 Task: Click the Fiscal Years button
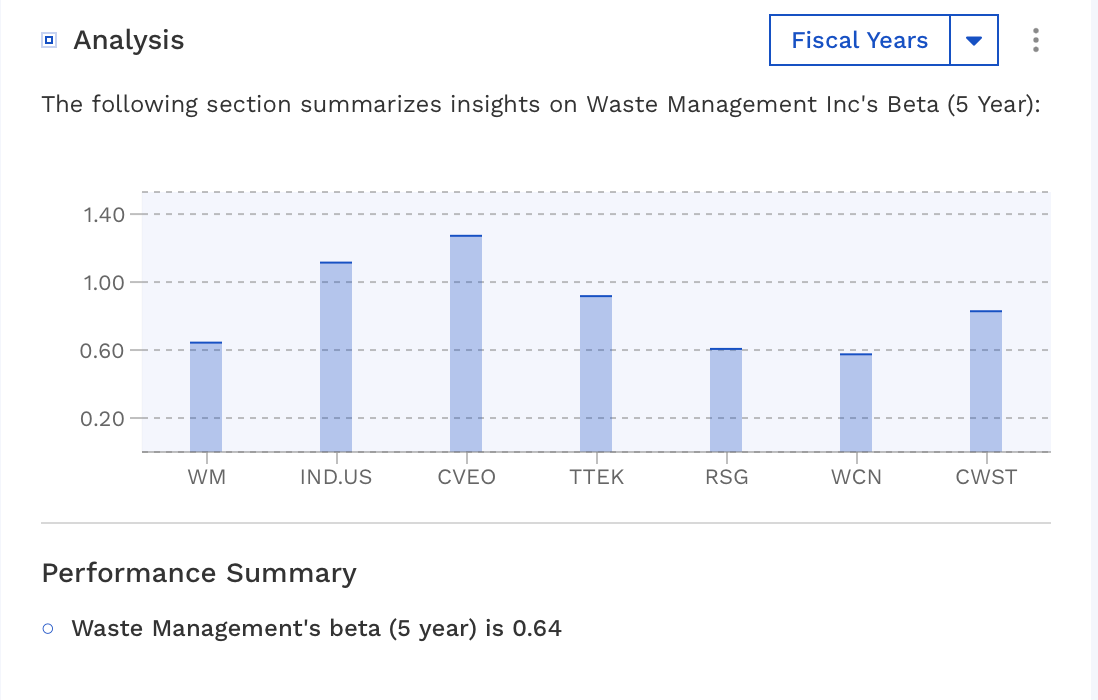click(x=859, y=40)
